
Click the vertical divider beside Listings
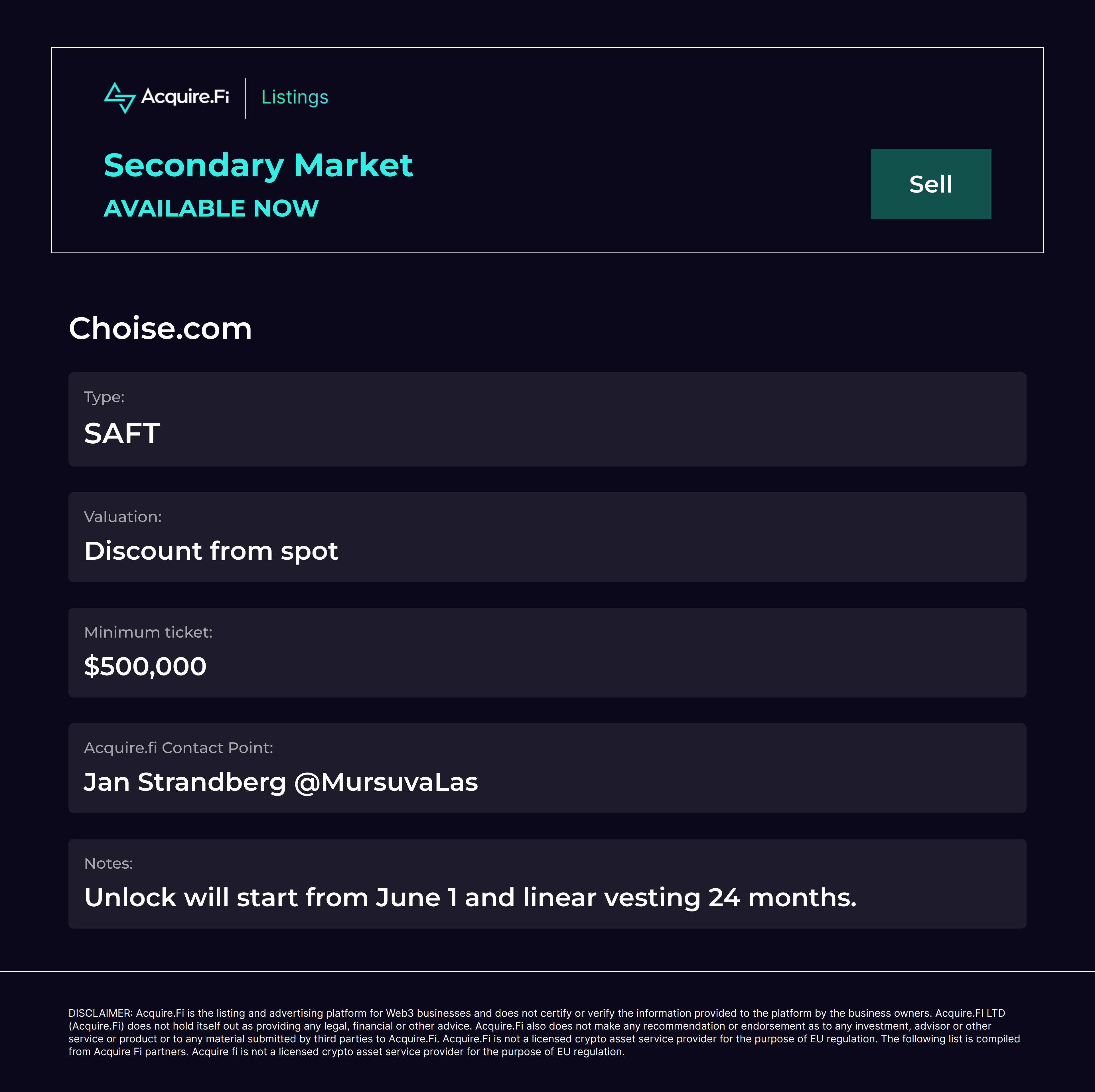[246, 98]
